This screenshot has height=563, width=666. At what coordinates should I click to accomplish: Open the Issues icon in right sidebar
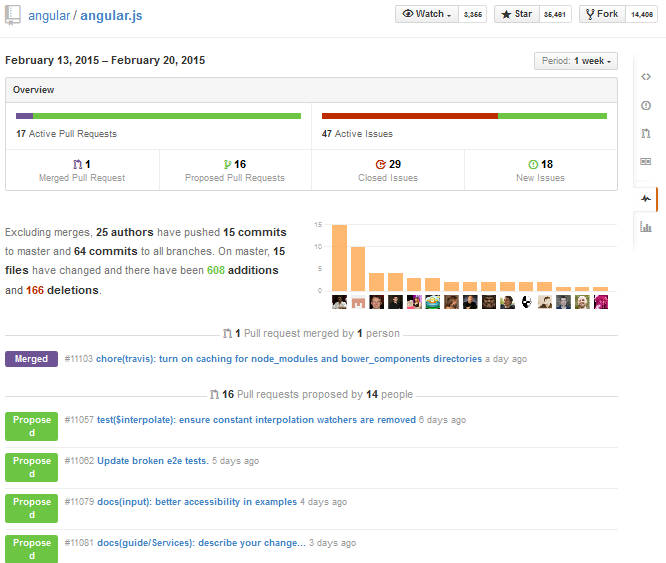[x=646, y=105]
